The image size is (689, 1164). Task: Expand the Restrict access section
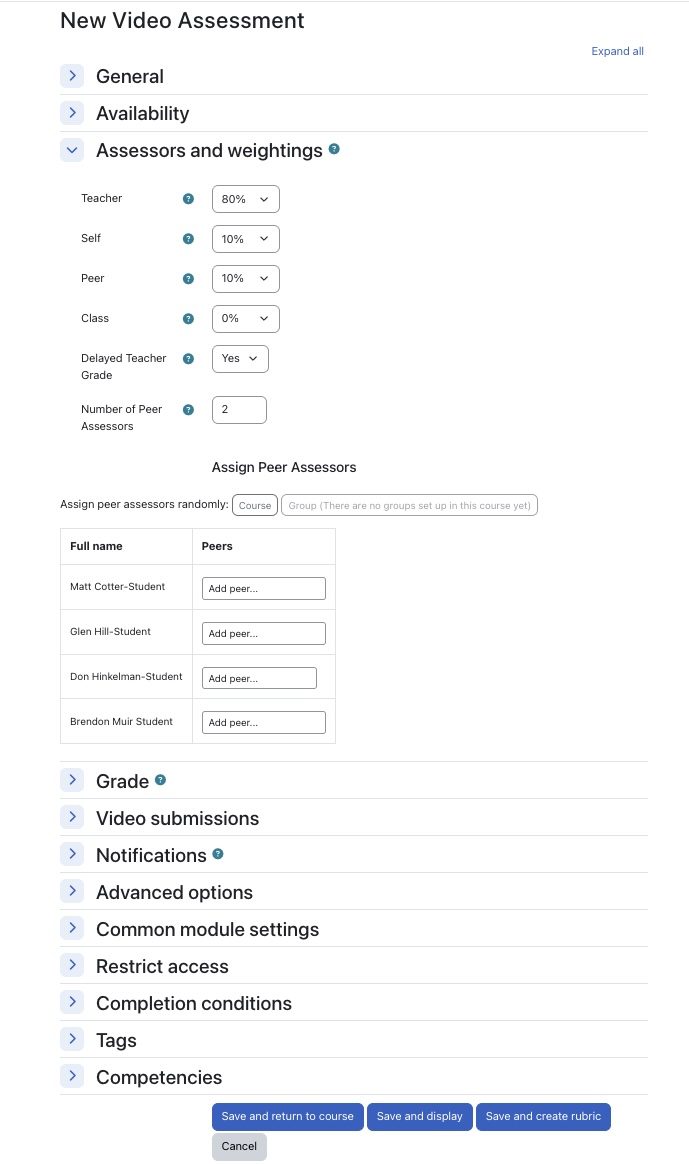(x=72, y=965)
